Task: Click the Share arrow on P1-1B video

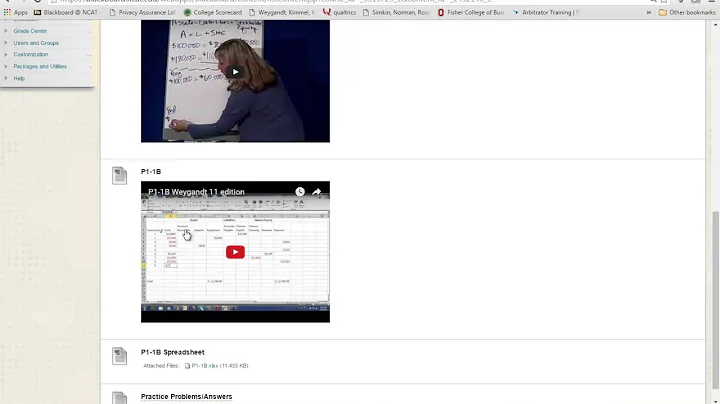Action: (x=316, y=191)
